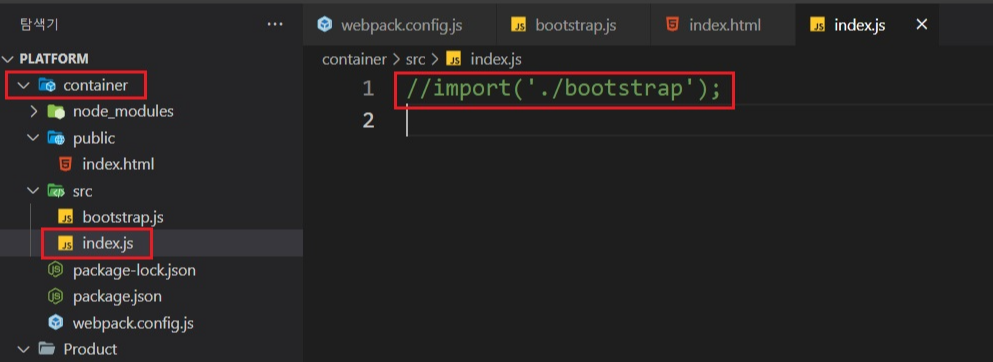The image size is (993, 362).
Task: Switch to the bootstrap.js editor tab
Action: pos(573,25)
